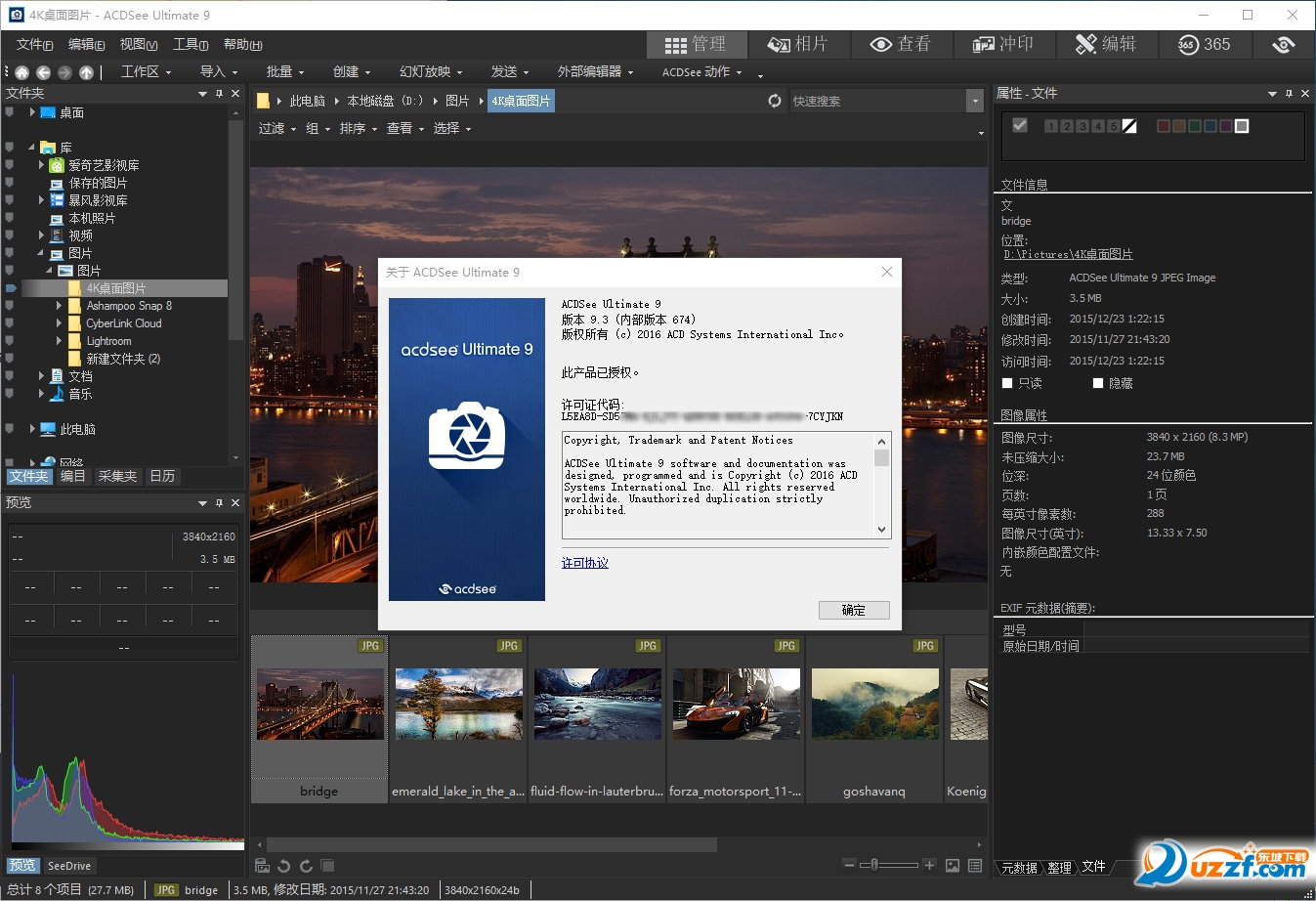Open the 排序 sort dropdown
The width and height of the screenshot is (1316, 901).
point(358,128)
